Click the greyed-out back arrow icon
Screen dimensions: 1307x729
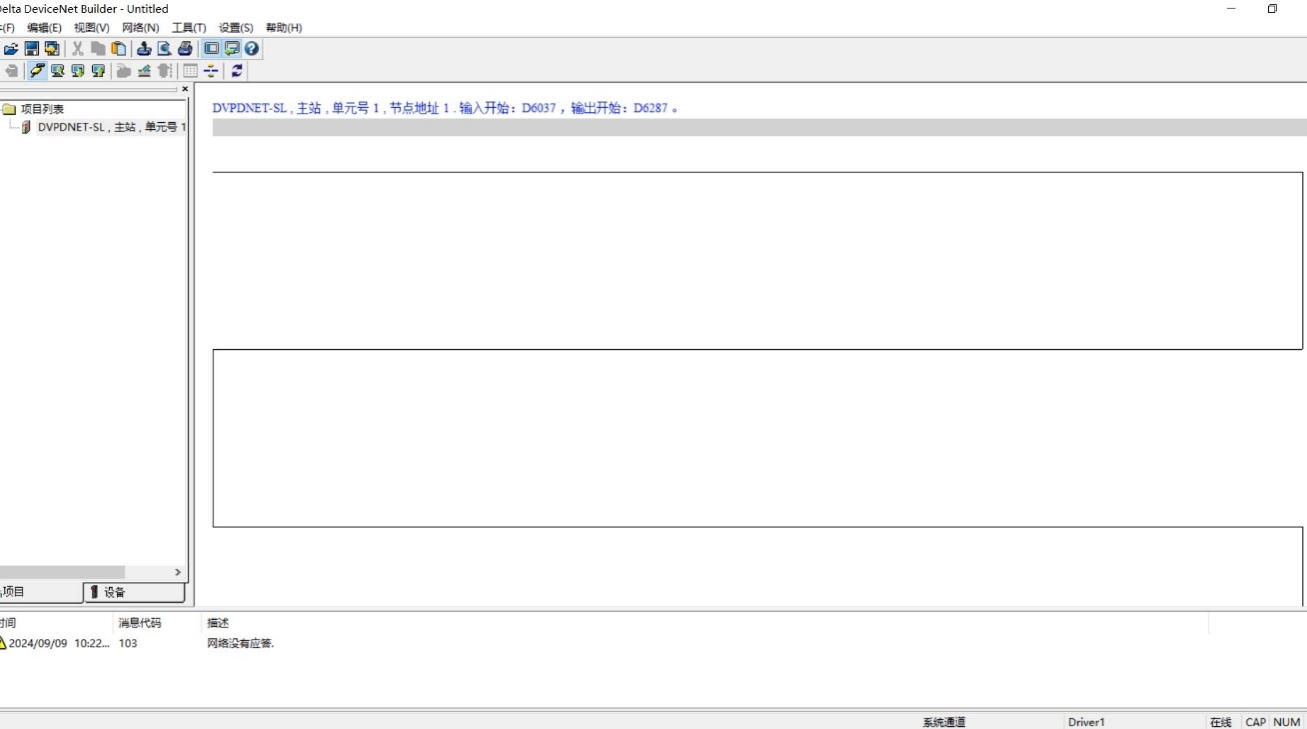click(11, 70)
